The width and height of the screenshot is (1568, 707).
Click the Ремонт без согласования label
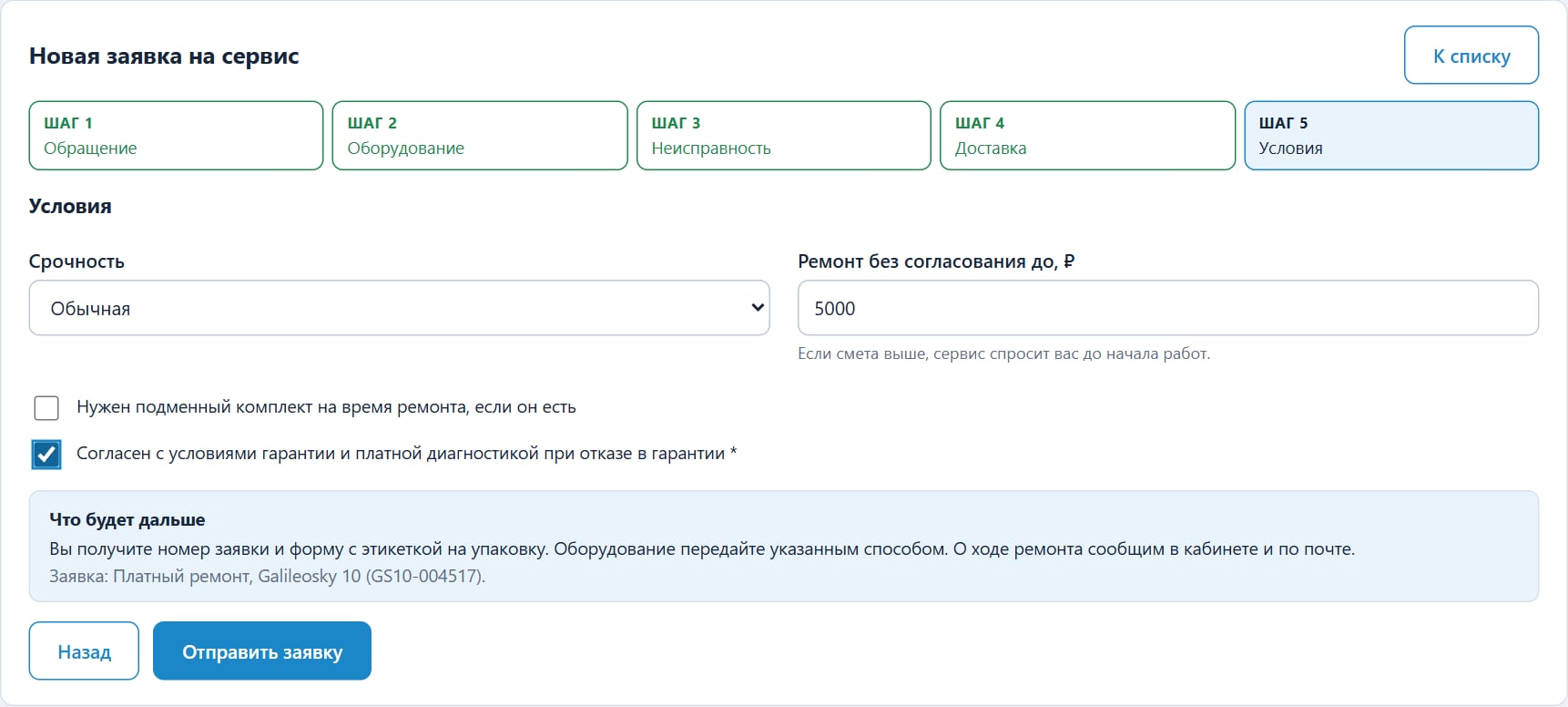point(936,261)
